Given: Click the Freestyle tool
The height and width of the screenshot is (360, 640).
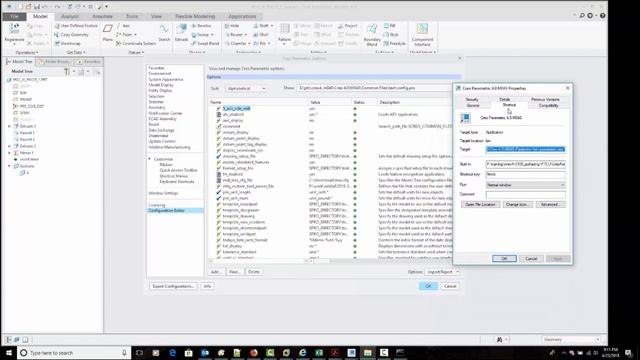Looking at the screenshot, I should coord(395,43).
